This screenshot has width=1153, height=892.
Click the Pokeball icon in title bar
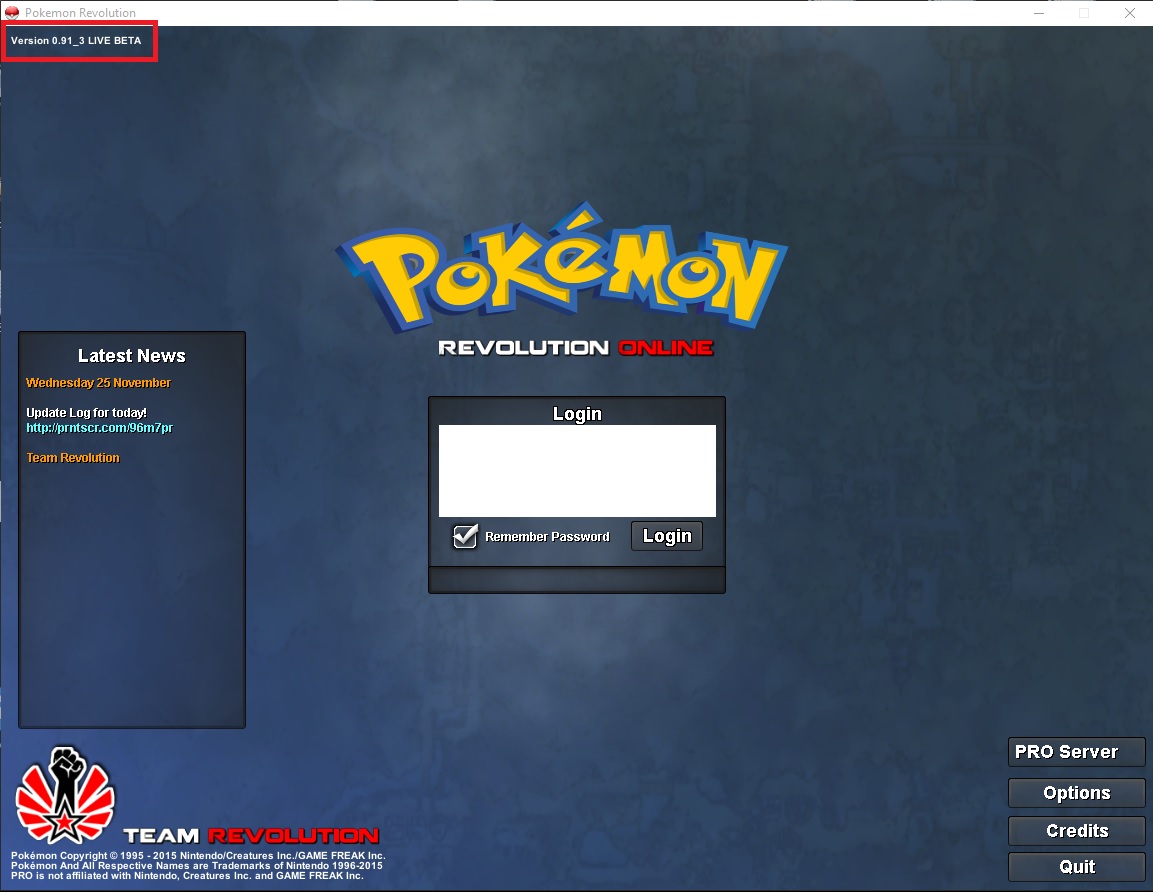click(12, 13)
